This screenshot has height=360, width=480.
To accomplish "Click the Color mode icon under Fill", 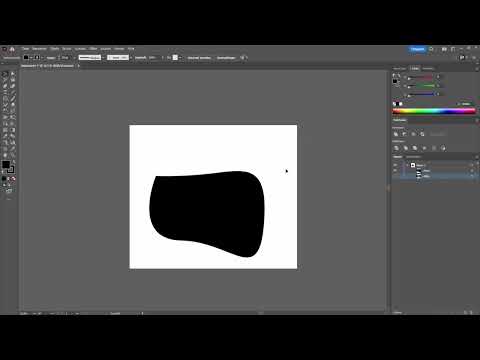I will 4,179.
